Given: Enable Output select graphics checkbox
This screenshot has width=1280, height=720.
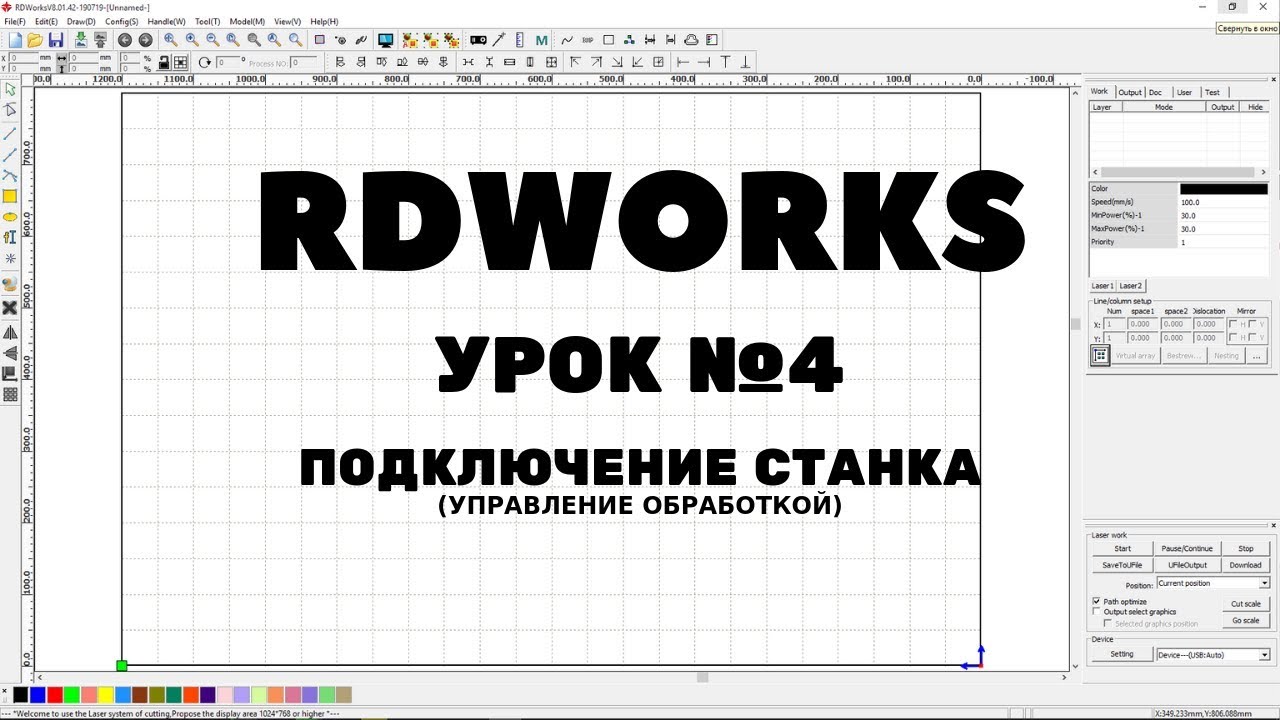Looking at the screenshot, I should pos(1096,611).
